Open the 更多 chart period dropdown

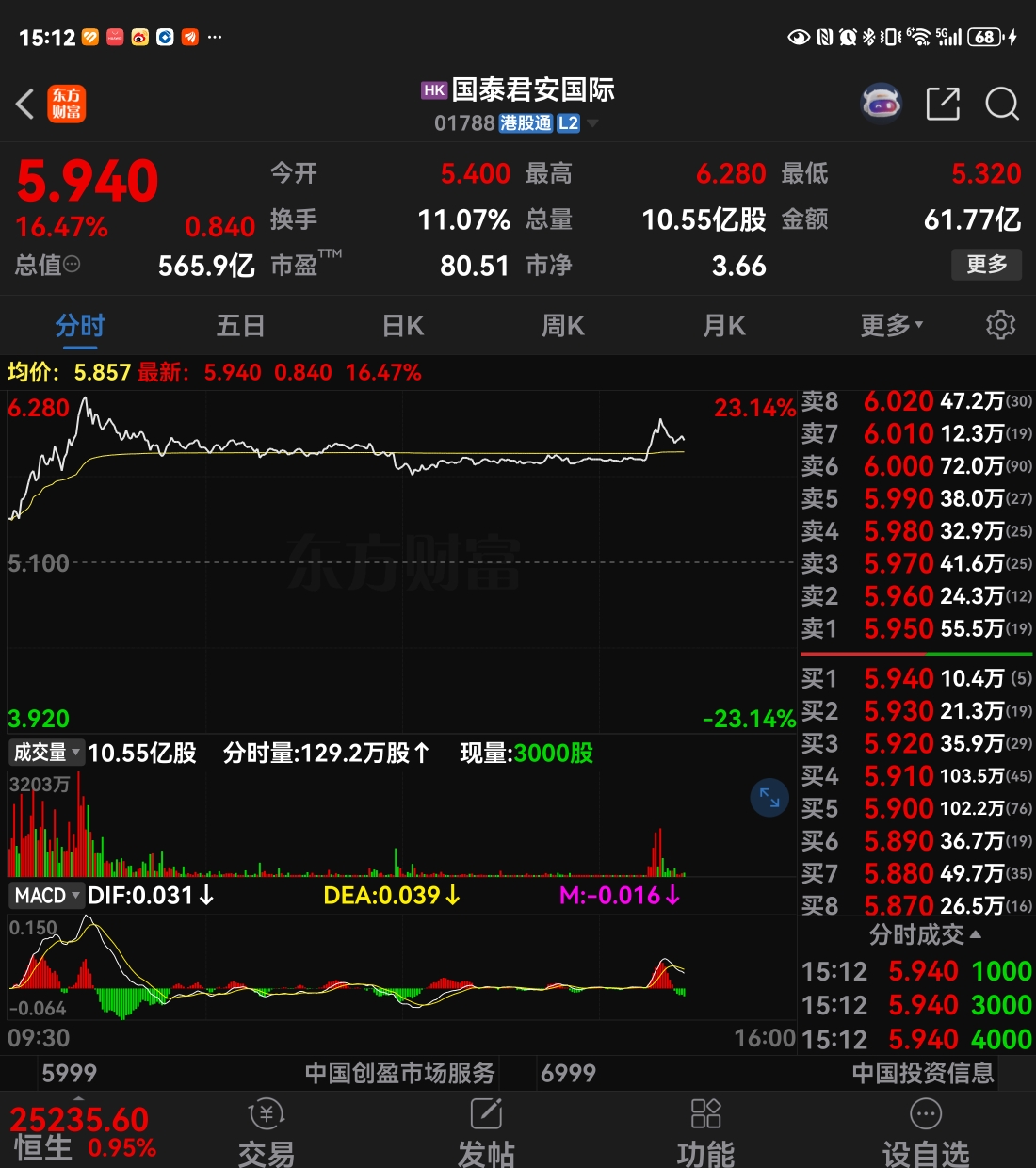tap(892, 325)
